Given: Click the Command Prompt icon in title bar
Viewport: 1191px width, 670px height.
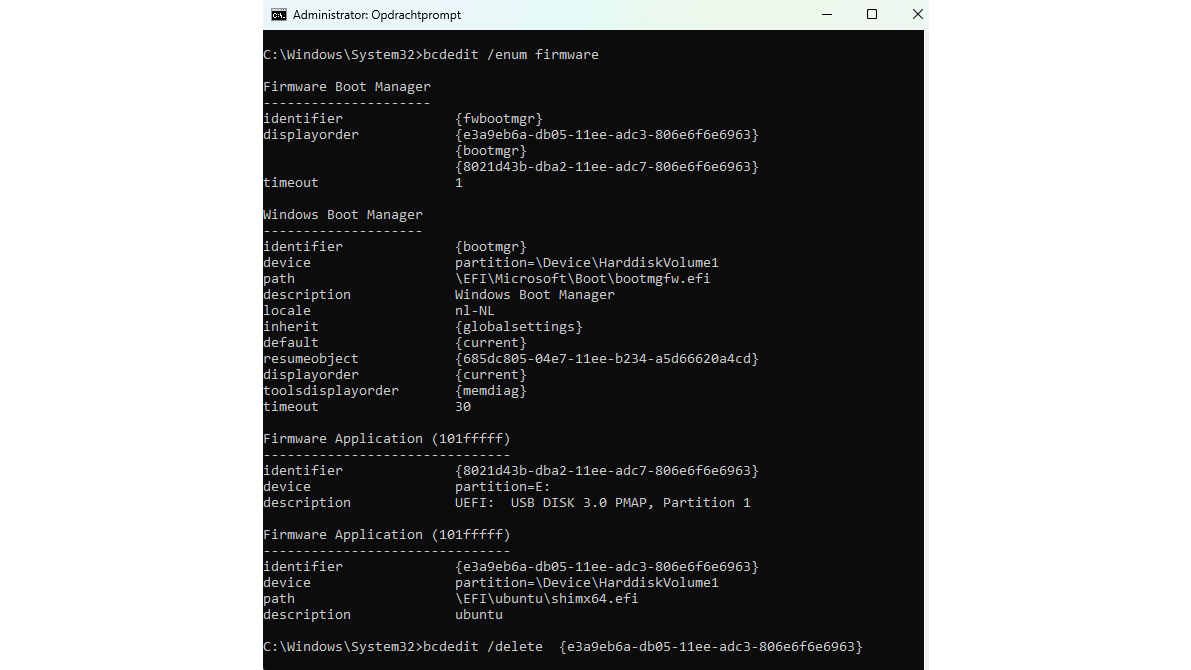Looking at the screenshot, I should [x=279, y=14].
